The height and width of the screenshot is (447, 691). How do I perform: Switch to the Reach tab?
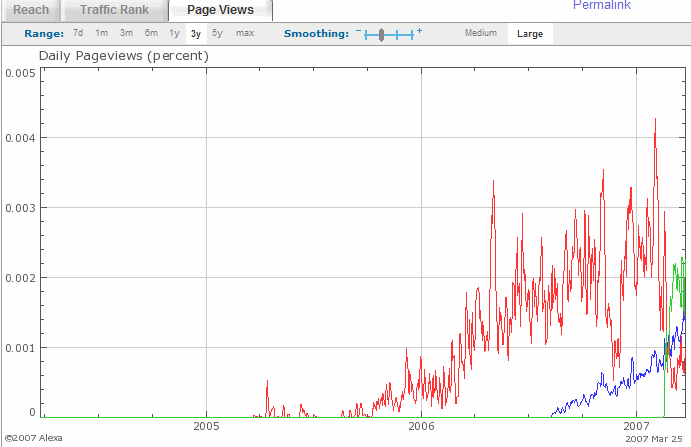pyautogui.click(x=31, y=10)
